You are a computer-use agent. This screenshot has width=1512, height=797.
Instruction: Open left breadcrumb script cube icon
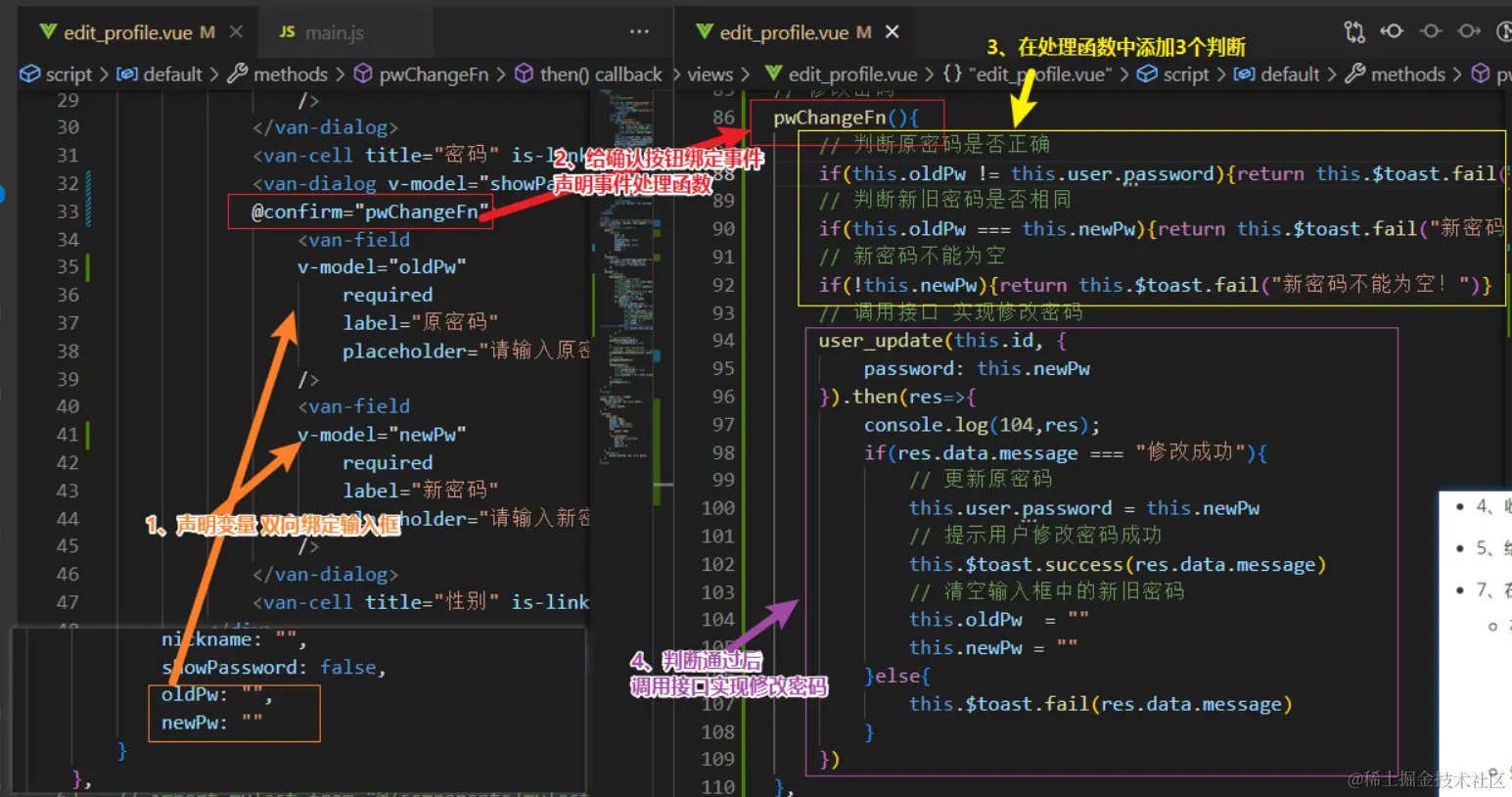click(30, 74)
